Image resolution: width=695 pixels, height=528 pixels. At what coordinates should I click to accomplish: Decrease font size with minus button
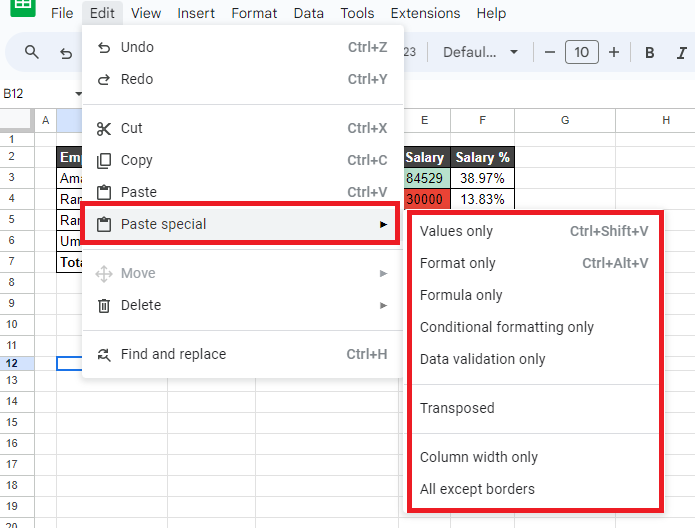550,52
